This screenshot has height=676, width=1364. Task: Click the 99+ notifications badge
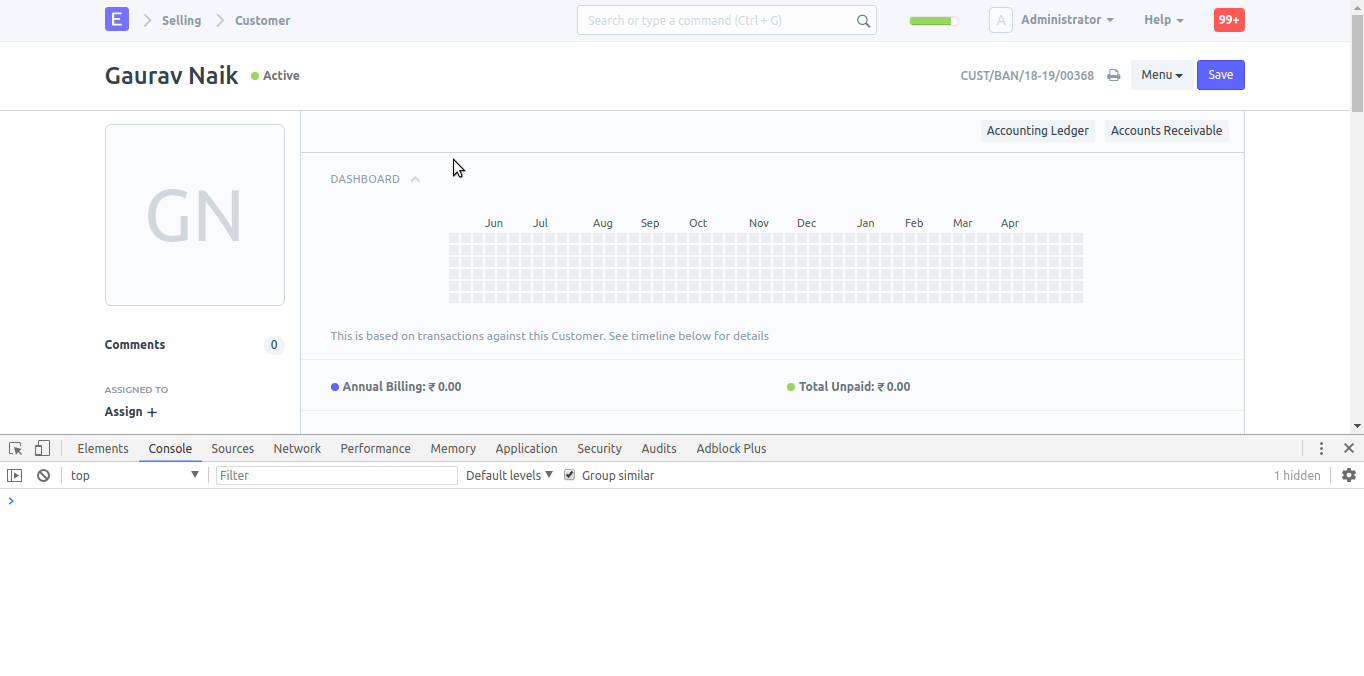[x=1228, y=19]
